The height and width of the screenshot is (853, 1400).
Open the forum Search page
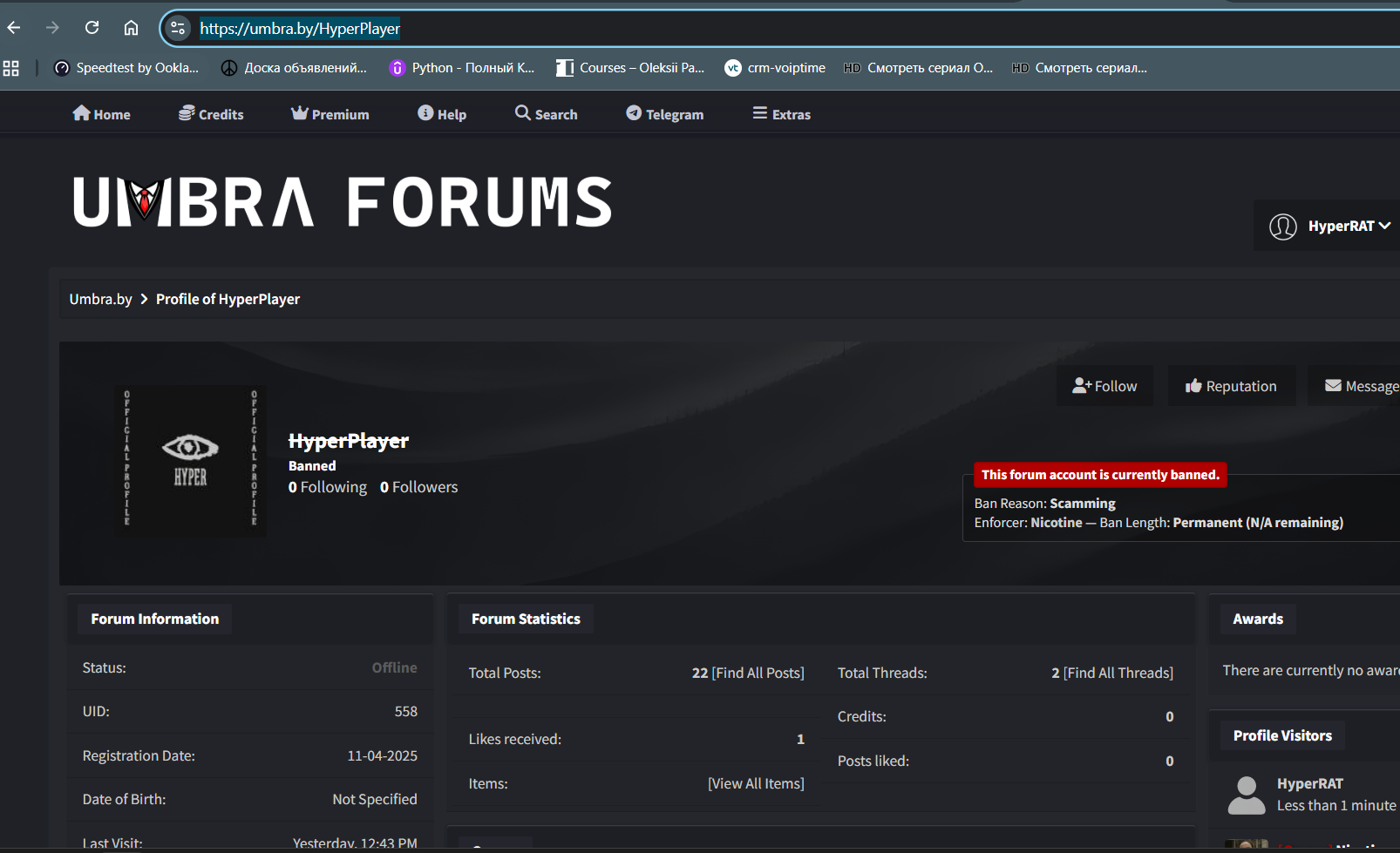[x=547, y=114]
